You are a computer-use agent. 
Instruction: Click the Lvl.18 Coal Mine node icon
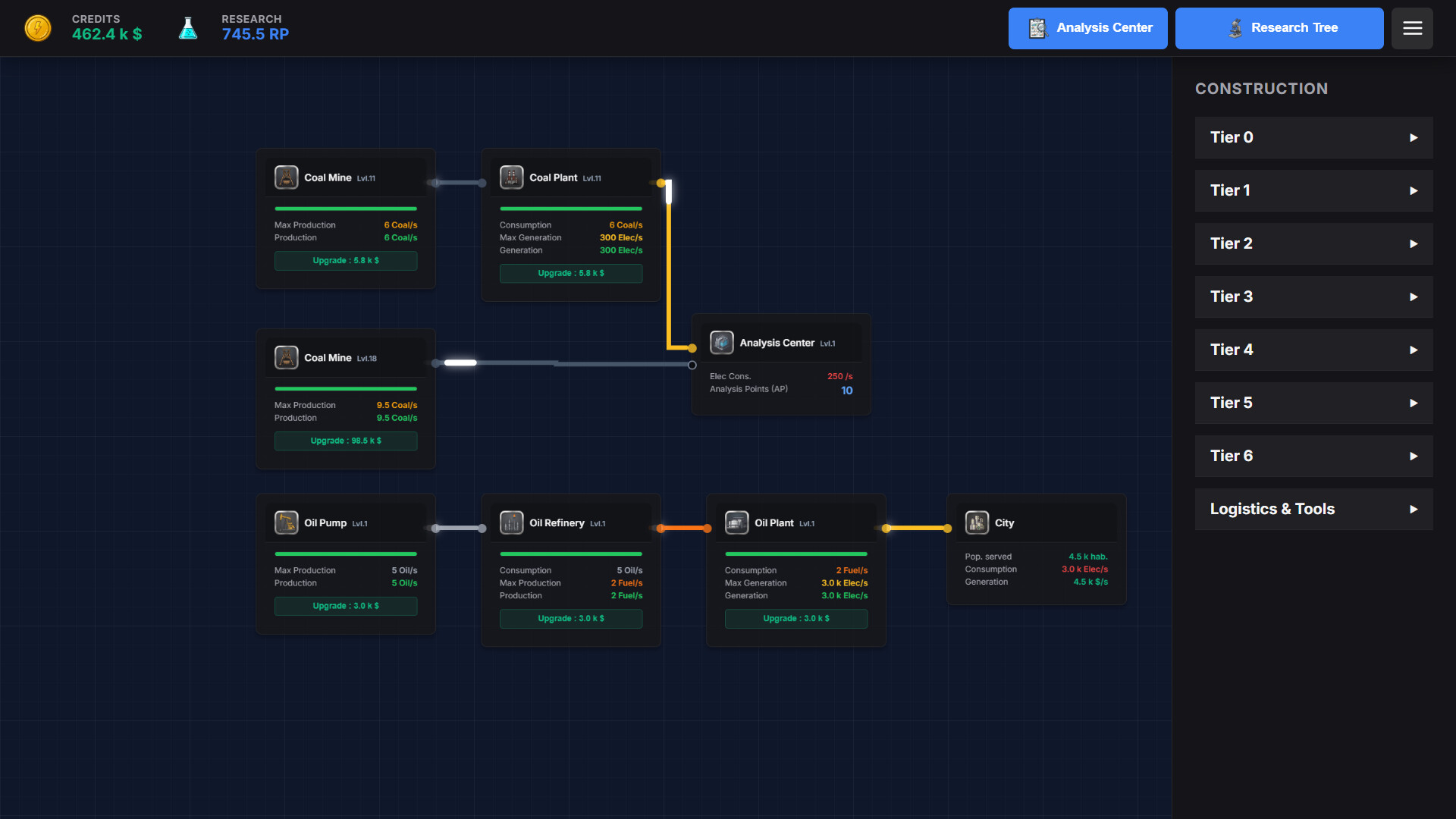coord(286,358)
